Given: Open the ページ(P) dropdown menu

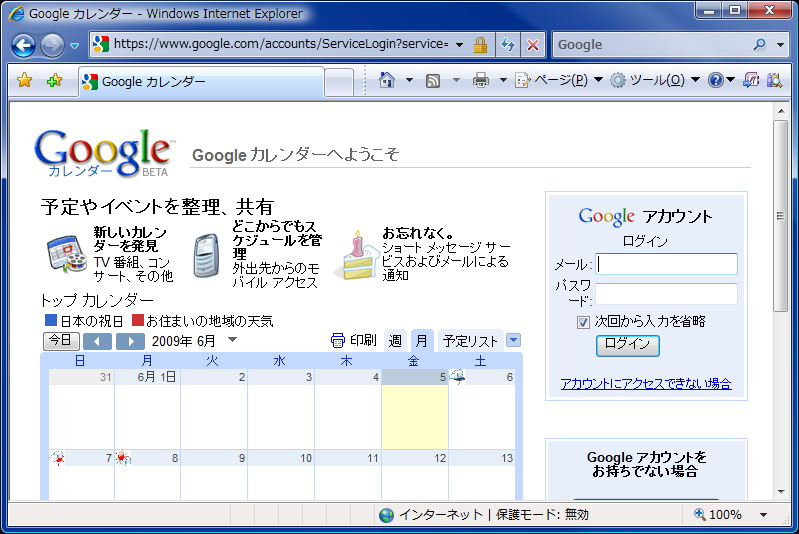Looking at the screenshot, I should 558,81.
